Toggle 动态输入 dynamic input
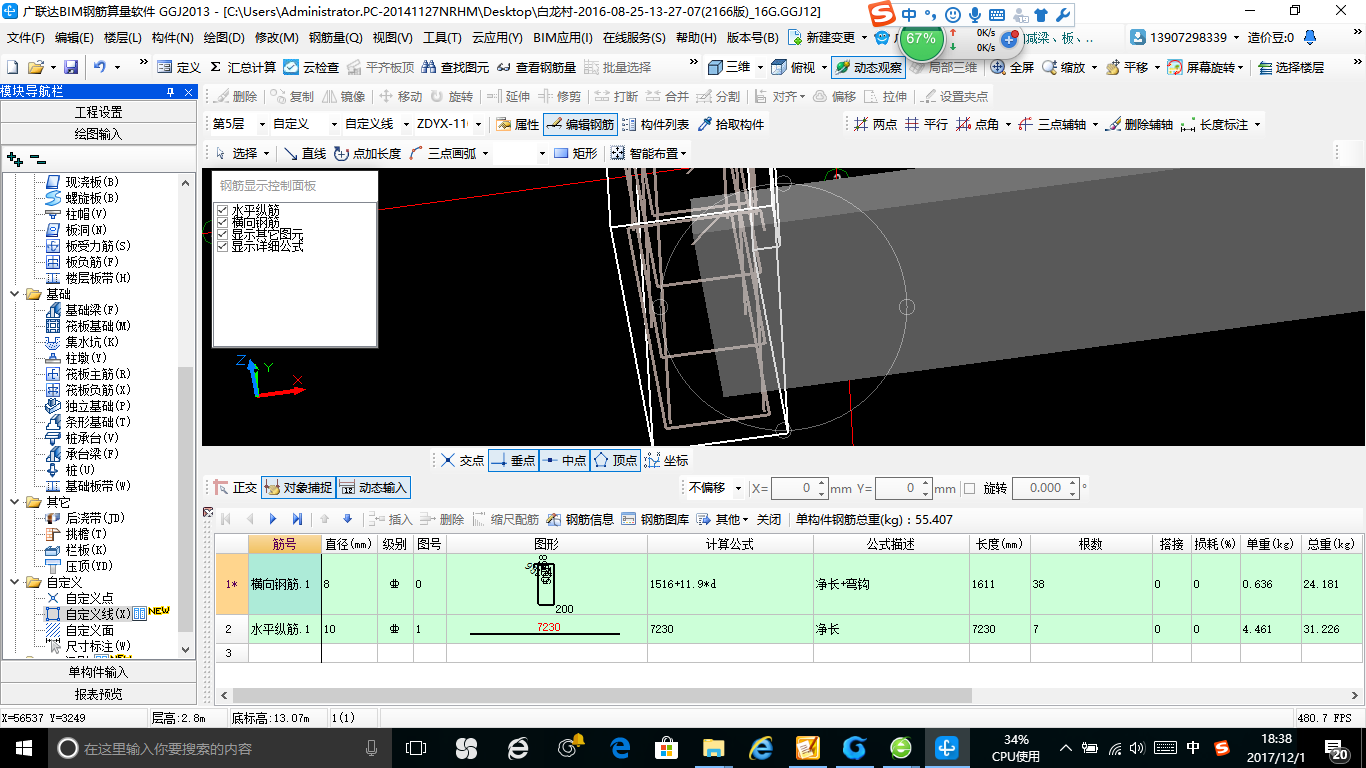 [373, 488]
